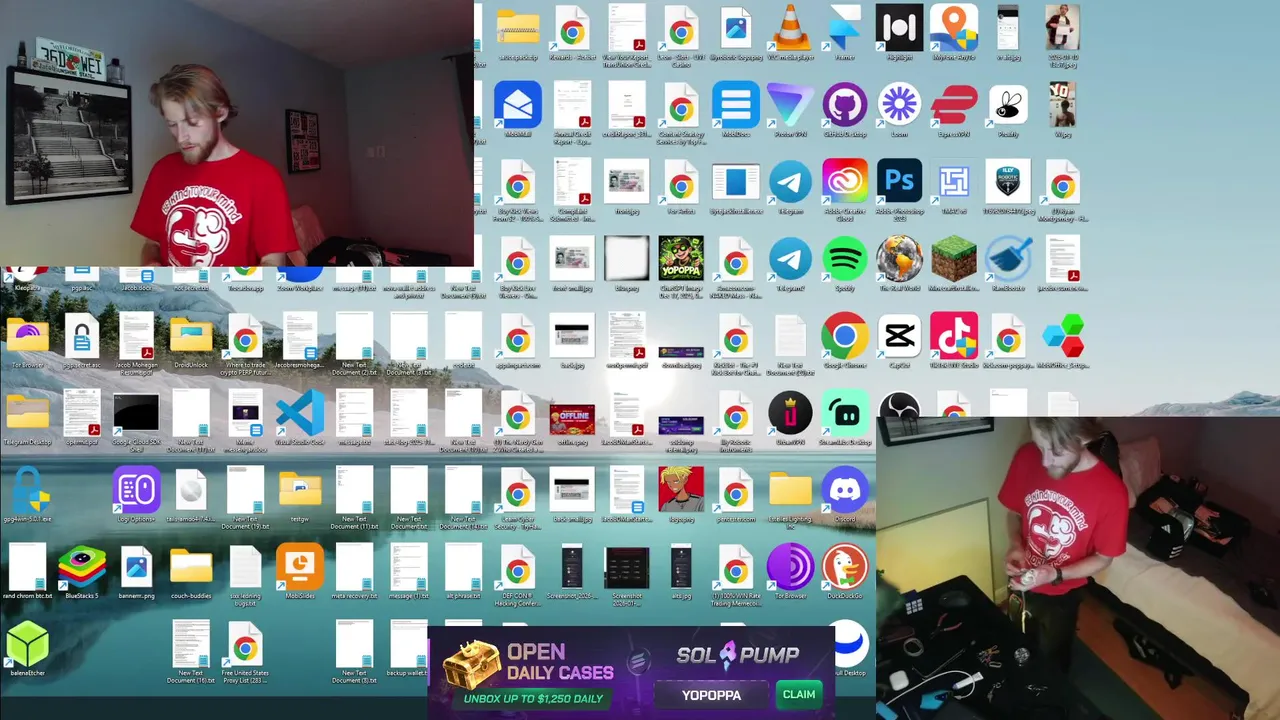
Task: Open the CapCut shortcut
Action: [899, 337]
